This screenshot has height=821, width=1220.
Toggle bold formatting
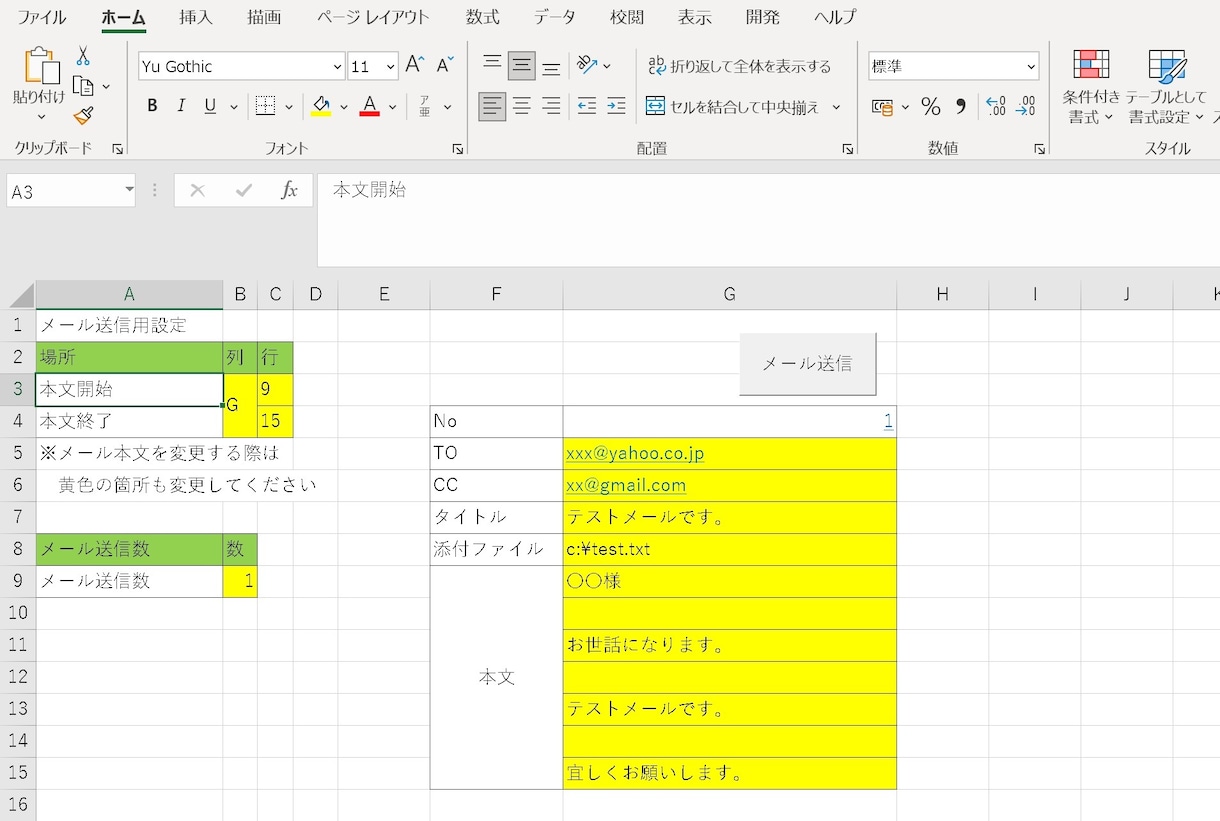click(152, 106)
